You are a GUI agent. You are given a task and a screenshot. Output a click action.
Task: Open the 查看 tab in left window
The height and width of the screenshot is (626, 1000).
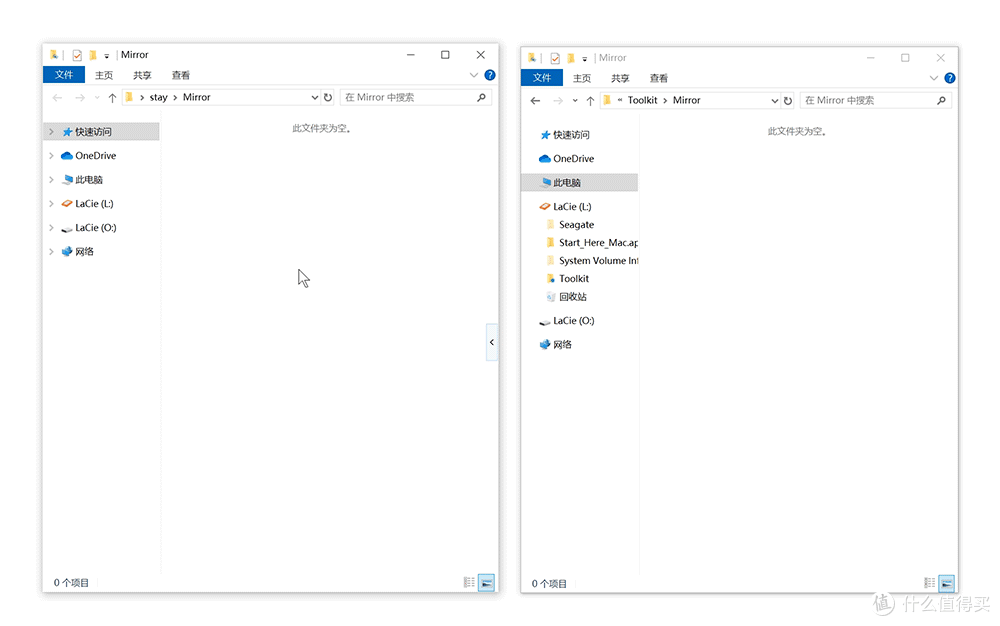point(180,75)
